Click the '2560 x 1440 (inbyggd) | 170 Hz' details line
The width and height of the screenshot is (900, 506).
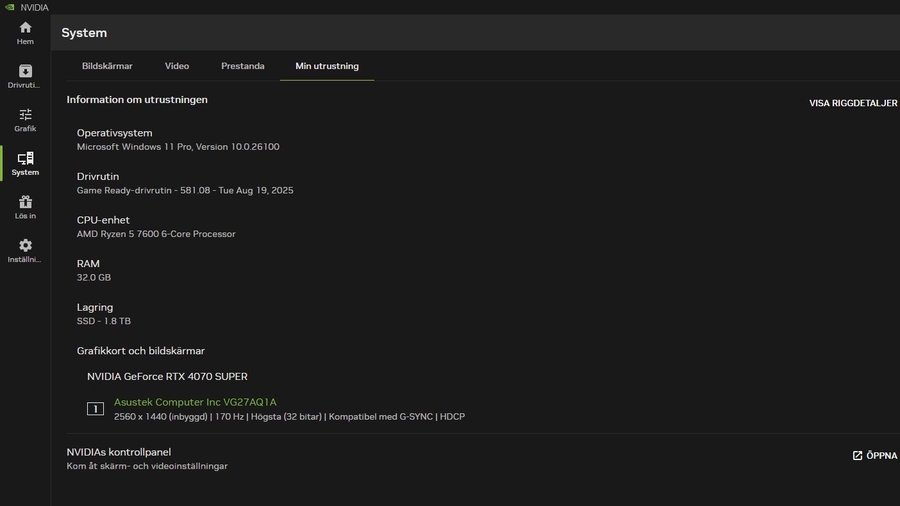coord(289,417)
